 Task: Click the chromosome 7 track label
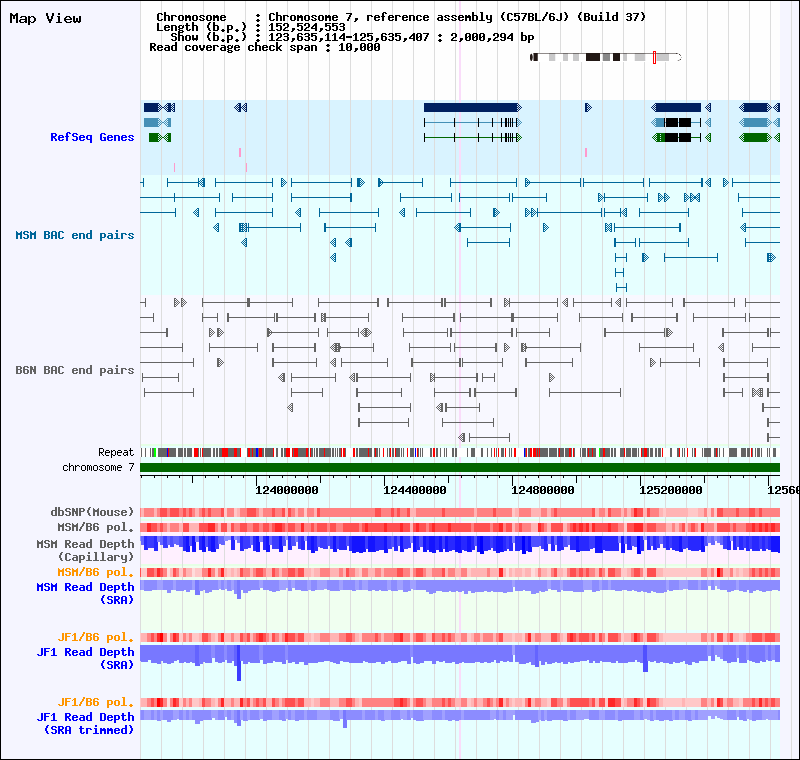[x=98, y=467]
